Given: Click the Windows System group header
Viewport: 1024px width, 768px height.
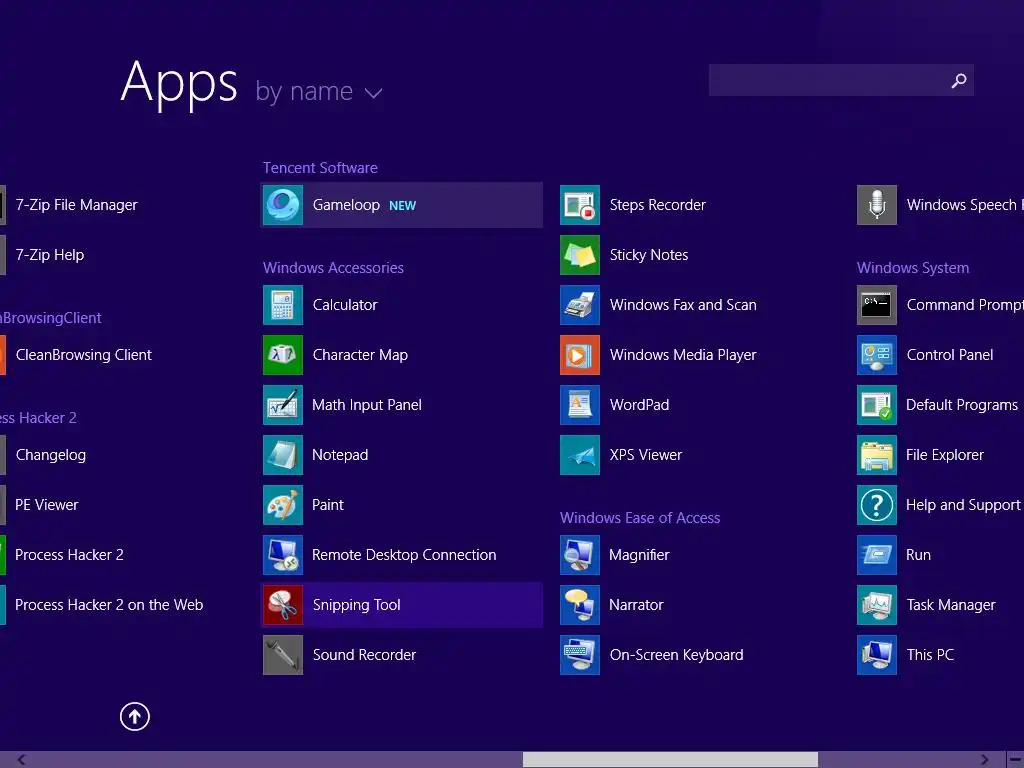Looking at the screenshot, I should [913, 268].
